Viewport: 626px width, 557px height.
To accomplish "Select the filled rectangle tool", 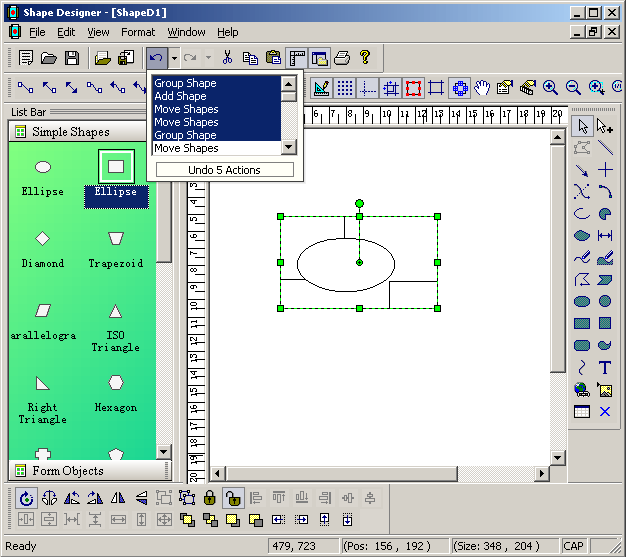I will (x=582, y=323).
